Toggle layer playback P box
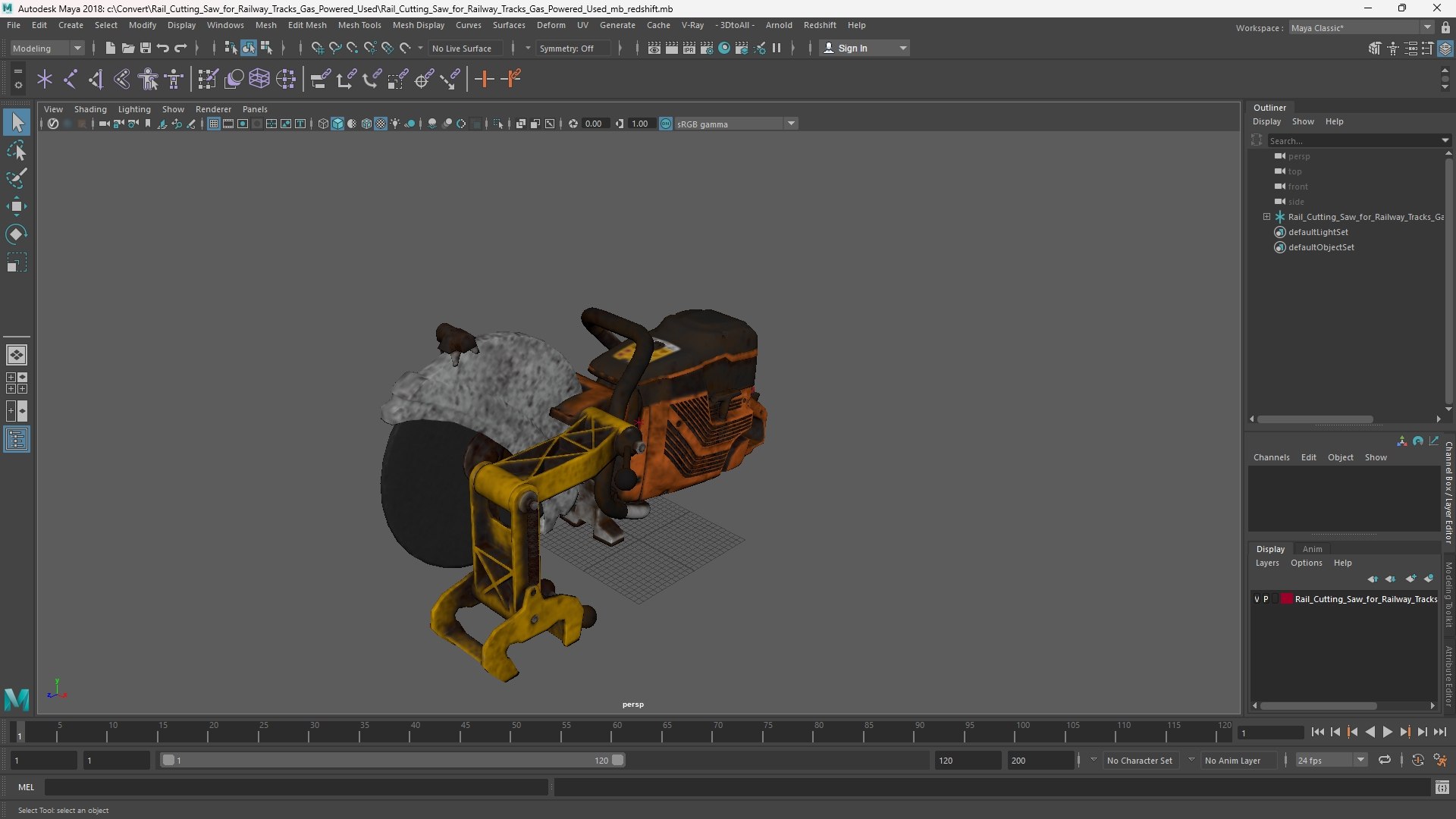Image resolution: width=1456 pixels, height=819 pixels. click(x=1266, y=599)
